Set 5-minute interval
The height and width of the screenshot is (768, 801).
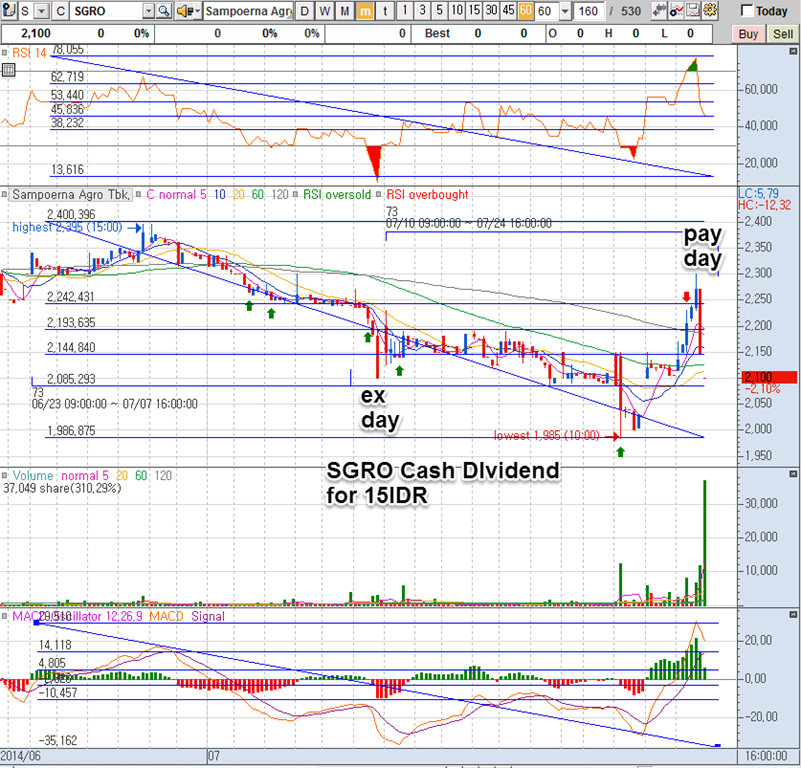tap(439, 10)
